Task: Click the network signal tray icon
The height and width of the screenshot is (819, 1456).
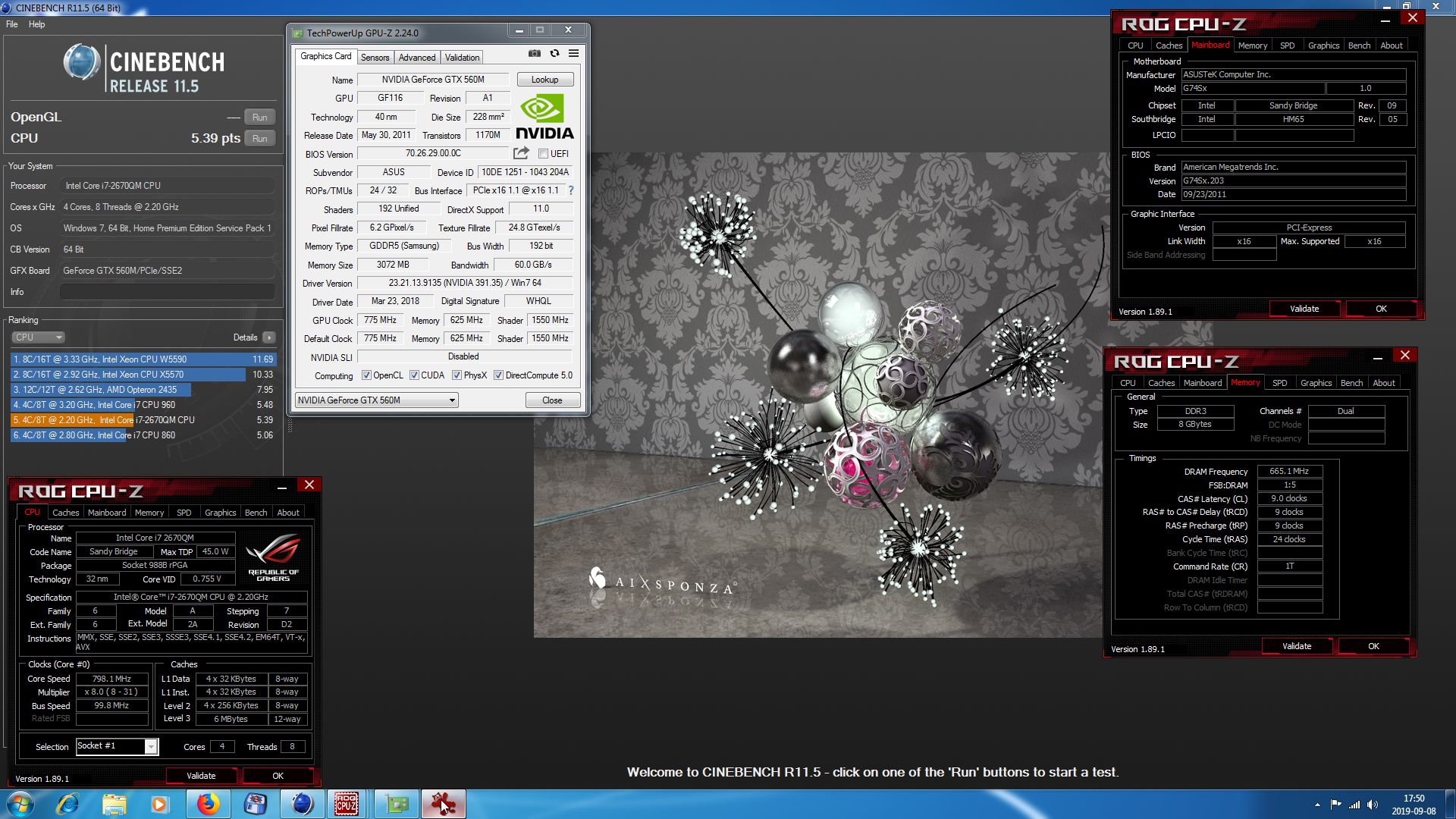Action: (x=1354, y=805)
